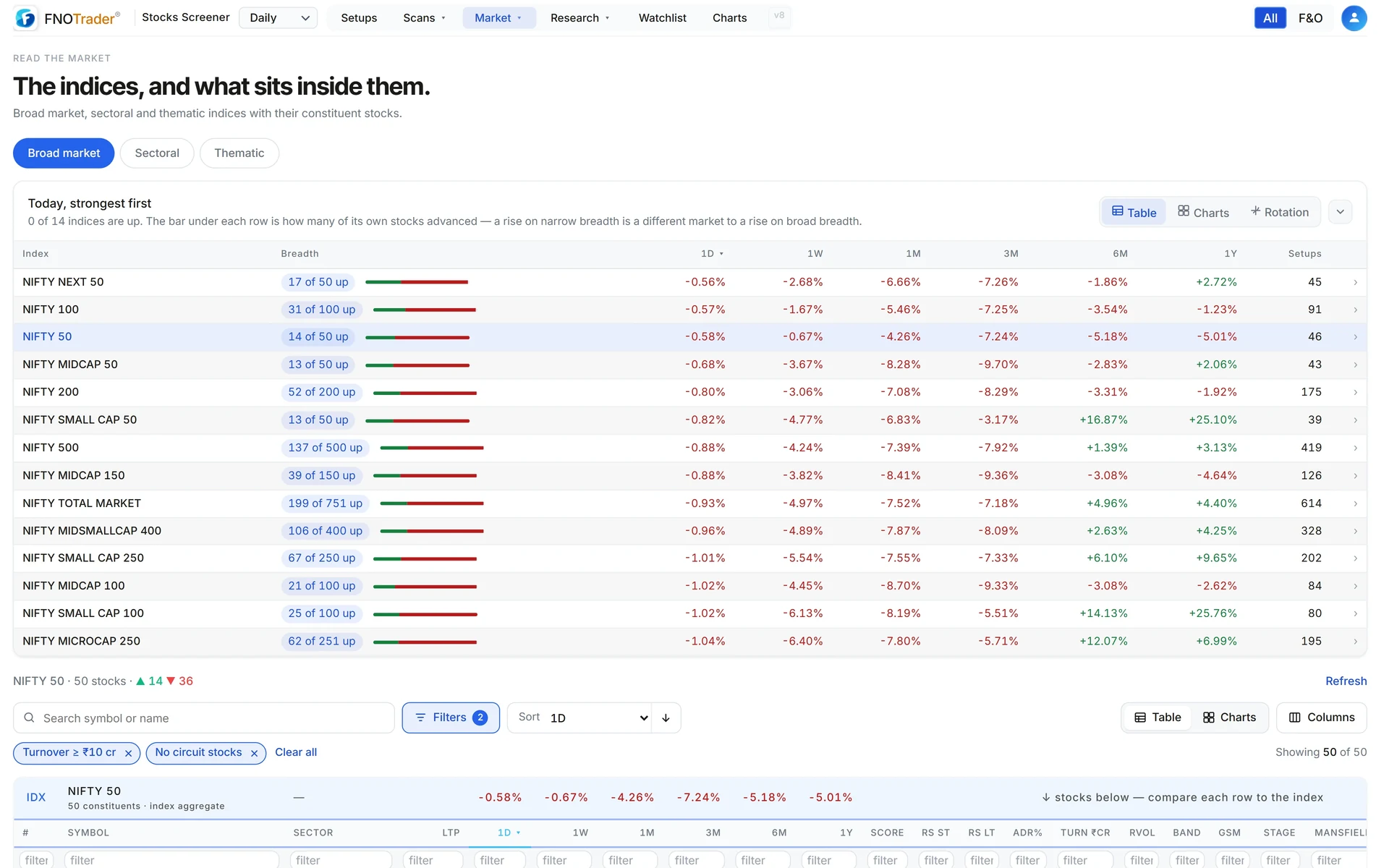Select the Broad market tab
Viewport: 1389px width, 868px height.
click(64, 153)
